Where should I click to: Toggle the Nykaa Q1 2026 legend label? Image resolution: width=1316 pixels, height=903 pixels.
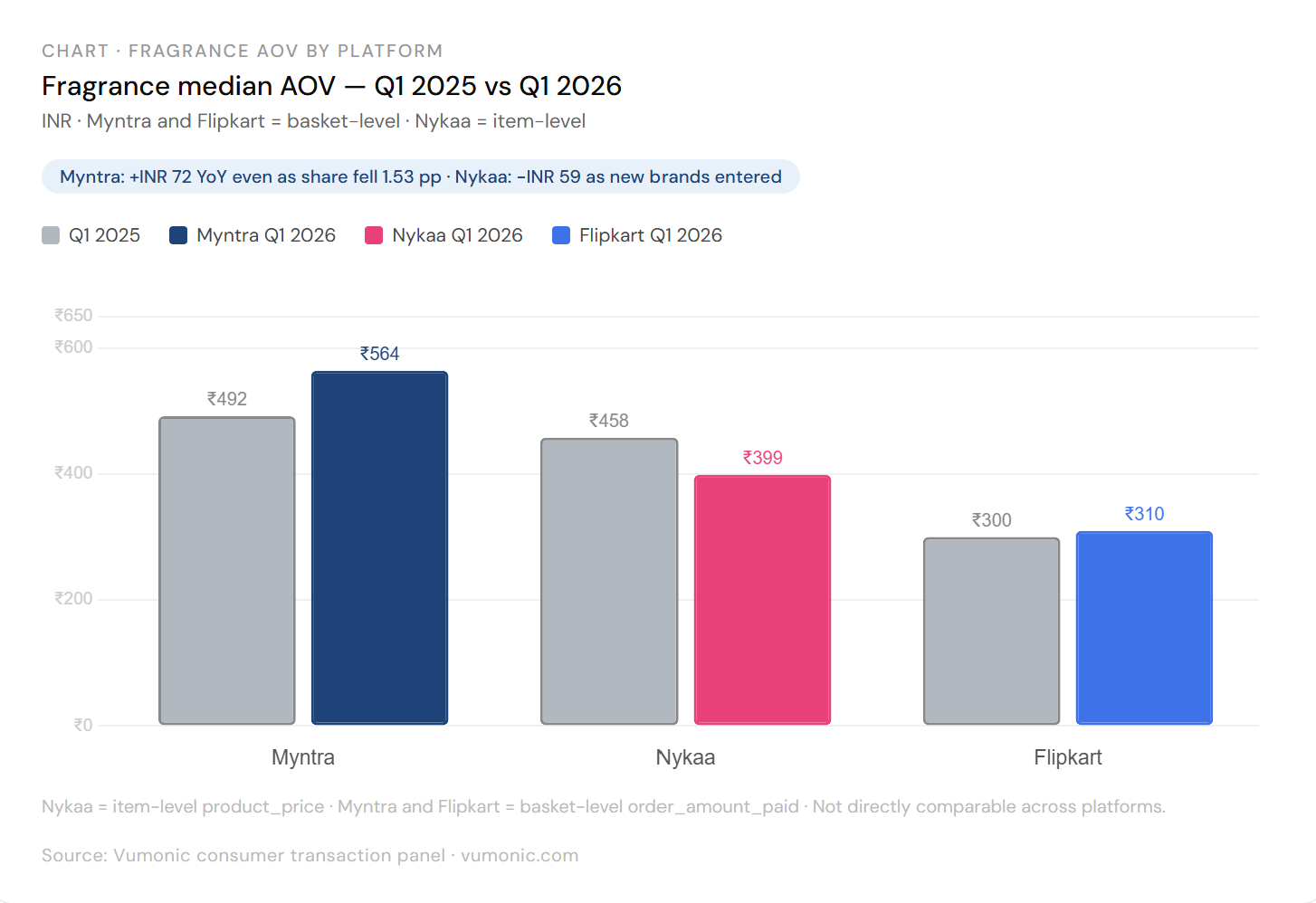pyautogui.click(x=457, y=235)
